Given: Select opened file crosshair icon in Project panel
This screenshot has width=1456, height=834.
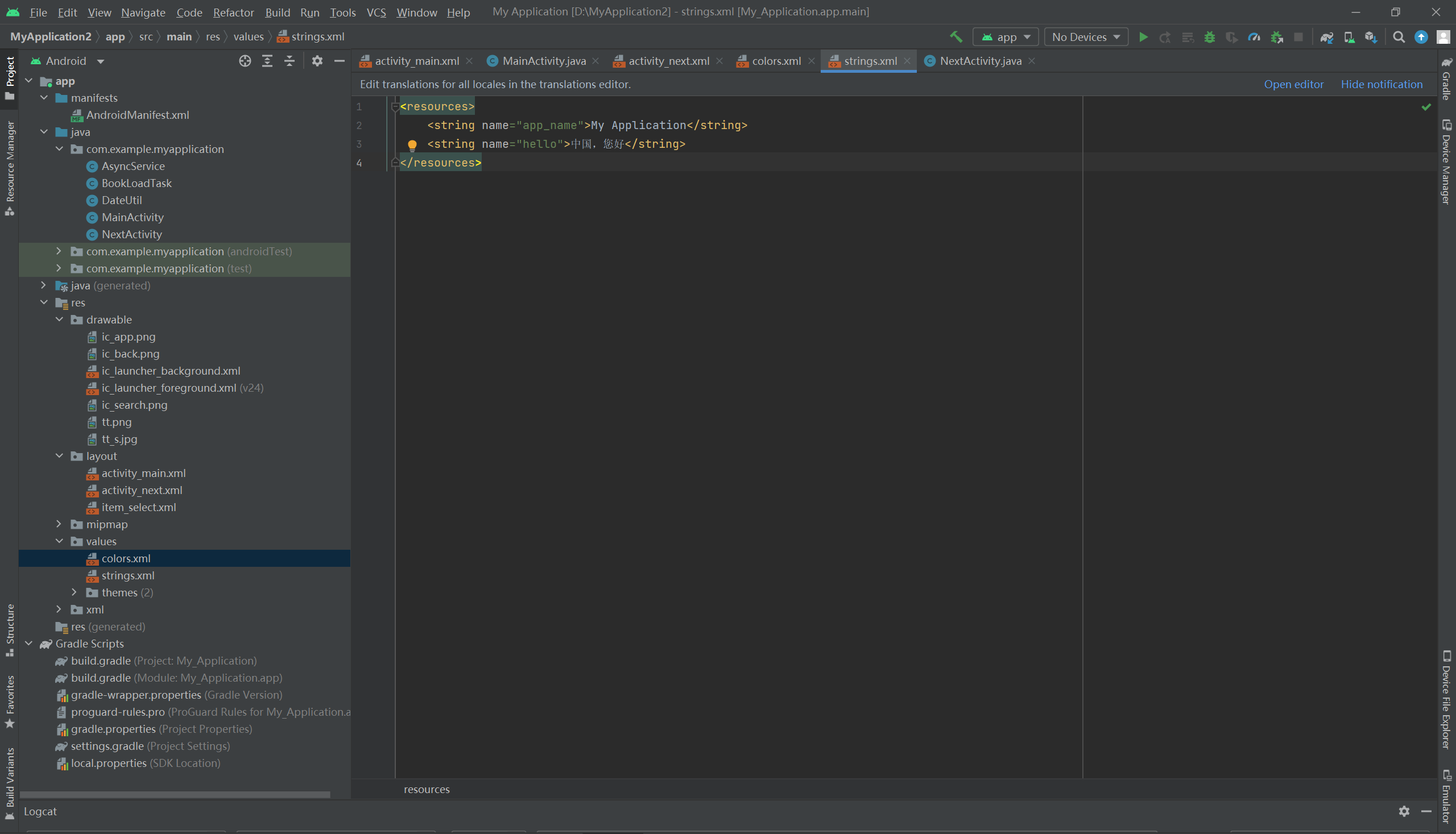Looking at the screenshot, I should point(245,61).
